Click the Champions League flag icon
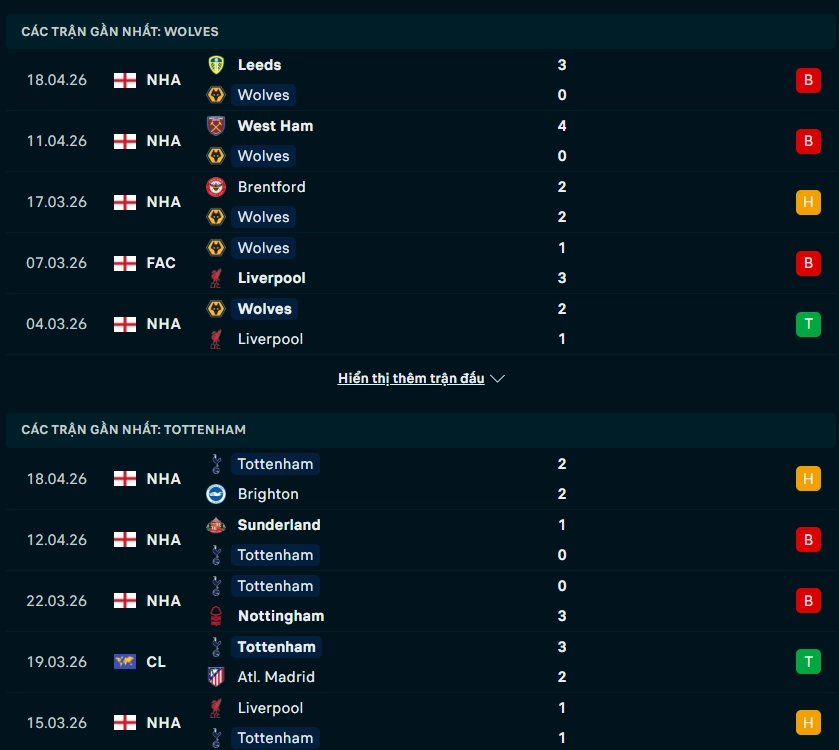The height and width of the screenshot is (750, 839). pos(125,662)
